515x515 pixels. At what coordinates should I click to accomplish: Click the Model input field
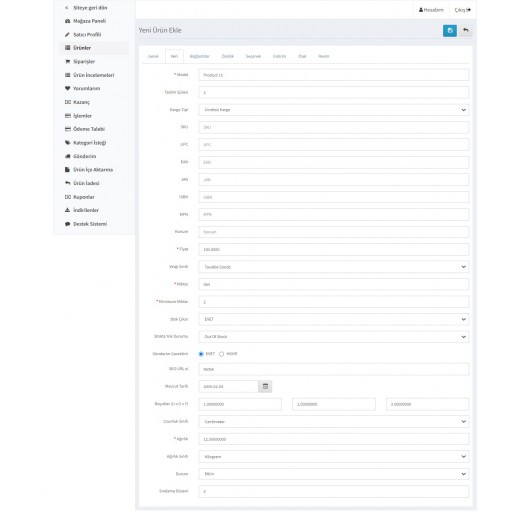pos(334,75)
